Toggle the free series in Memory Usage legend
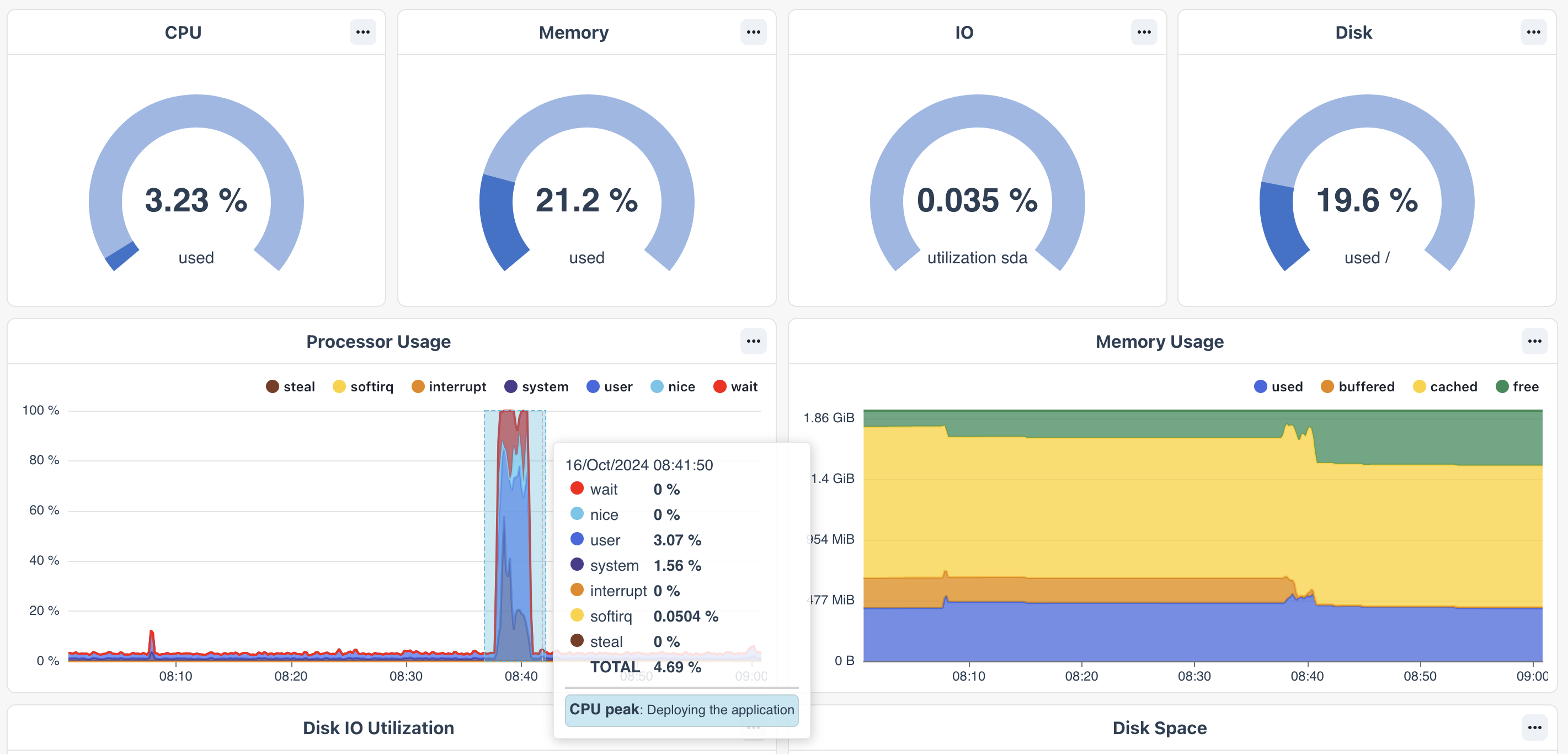The width and height of the screenshot is (1568, 754). pyautogui.click(x=1517, y=387)
